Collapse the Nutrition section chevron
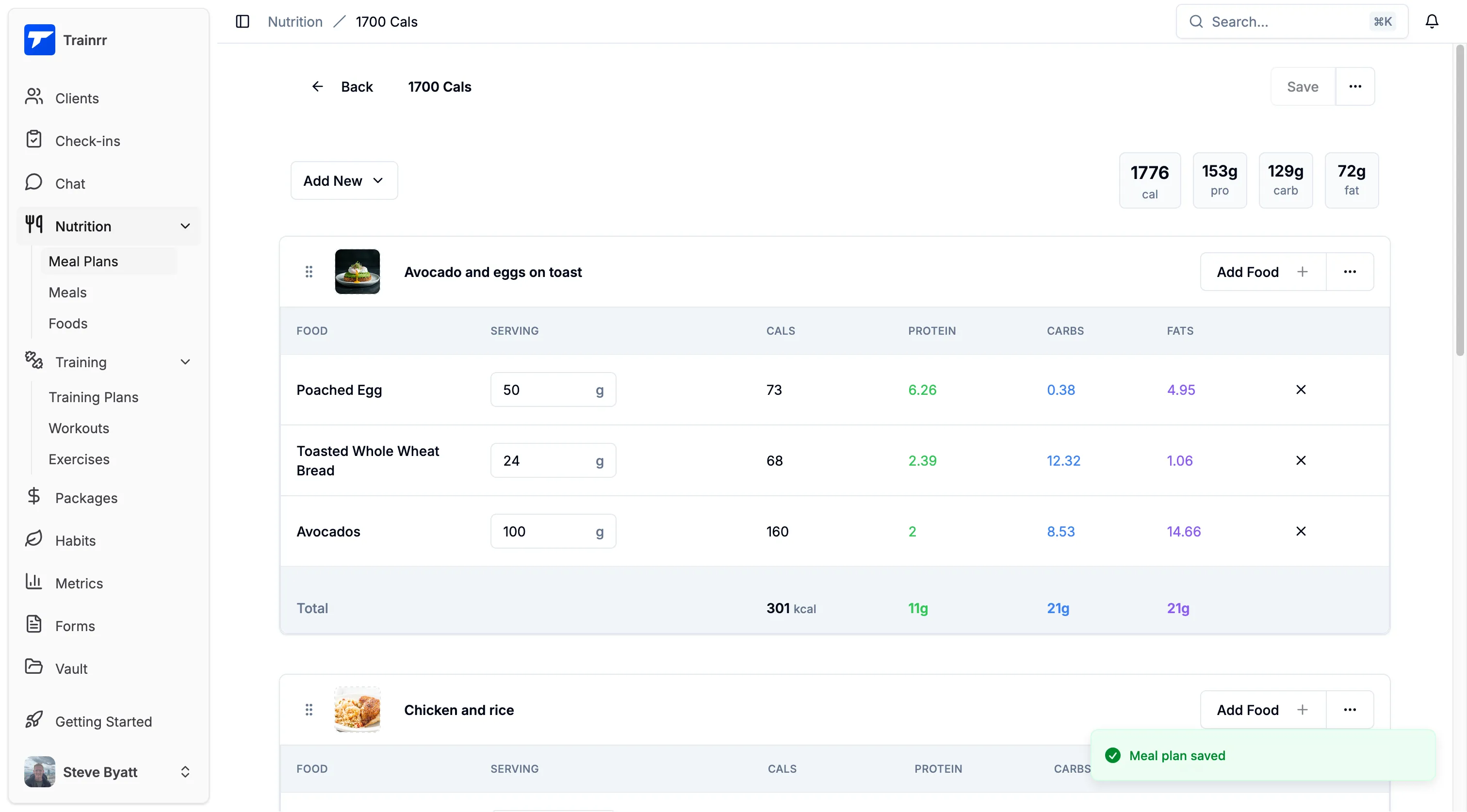 [185, 226]
